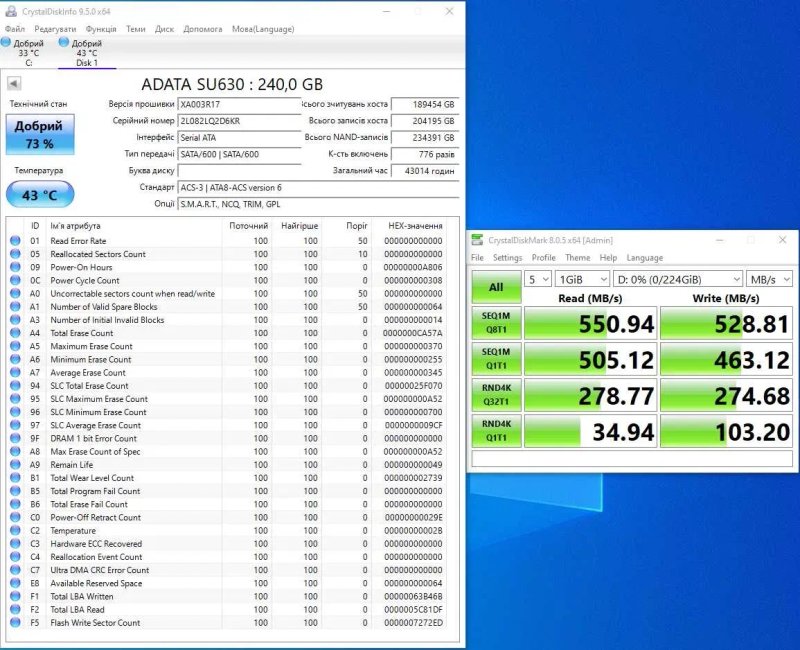Open the drive dropdown showing D: 0% (0/224GiB)
Image resolution: width=800 pixels, height=650 pixels.
[x=678, y=279]
